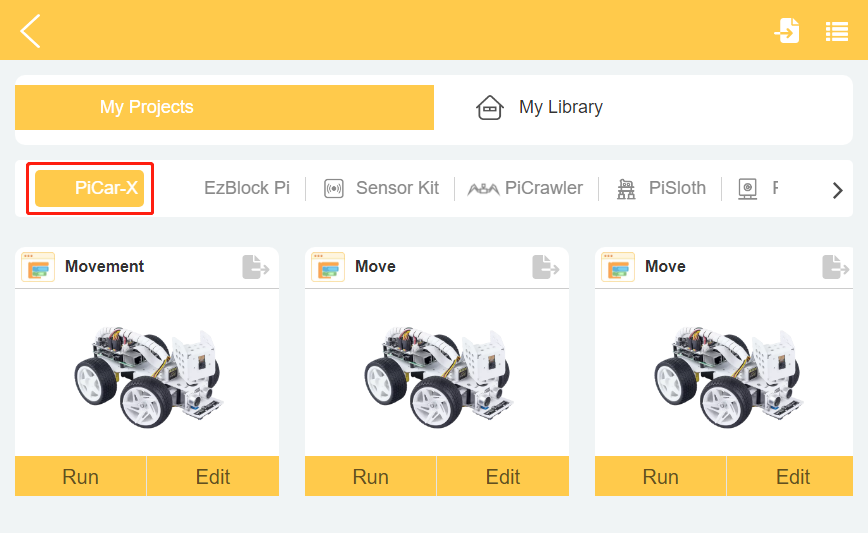
Task: Select the Sensor Kit product filter
Action: [397, 188]
